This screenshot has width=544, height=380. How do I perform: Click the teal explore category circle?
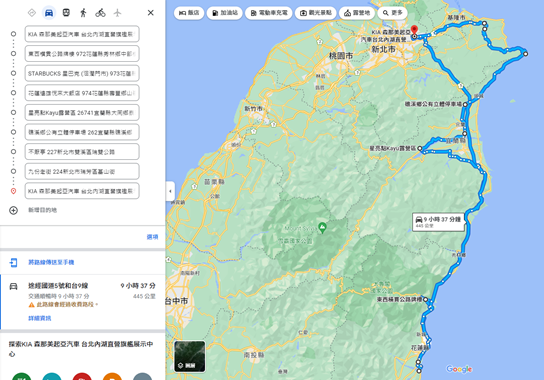coord(52,376)
